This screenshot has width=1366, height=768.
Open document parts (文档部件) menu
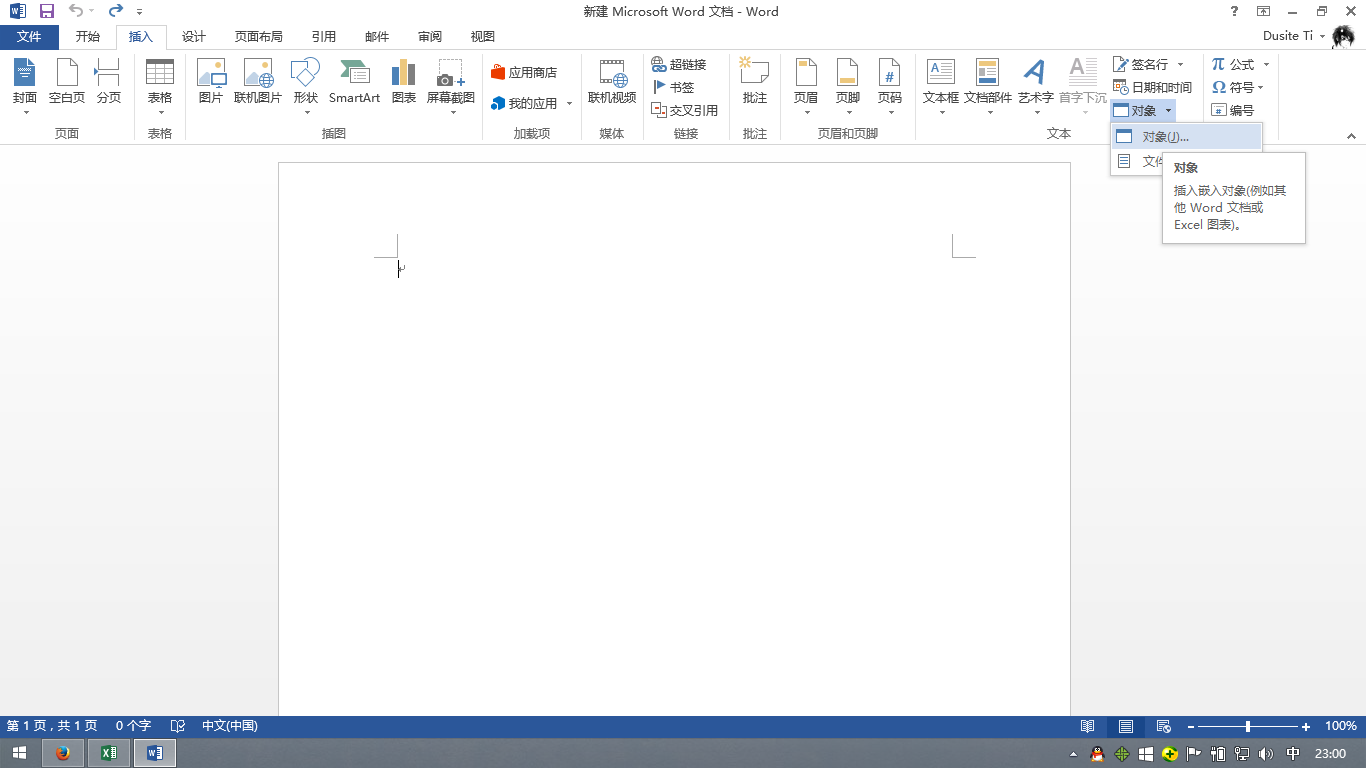pos(988,85)
